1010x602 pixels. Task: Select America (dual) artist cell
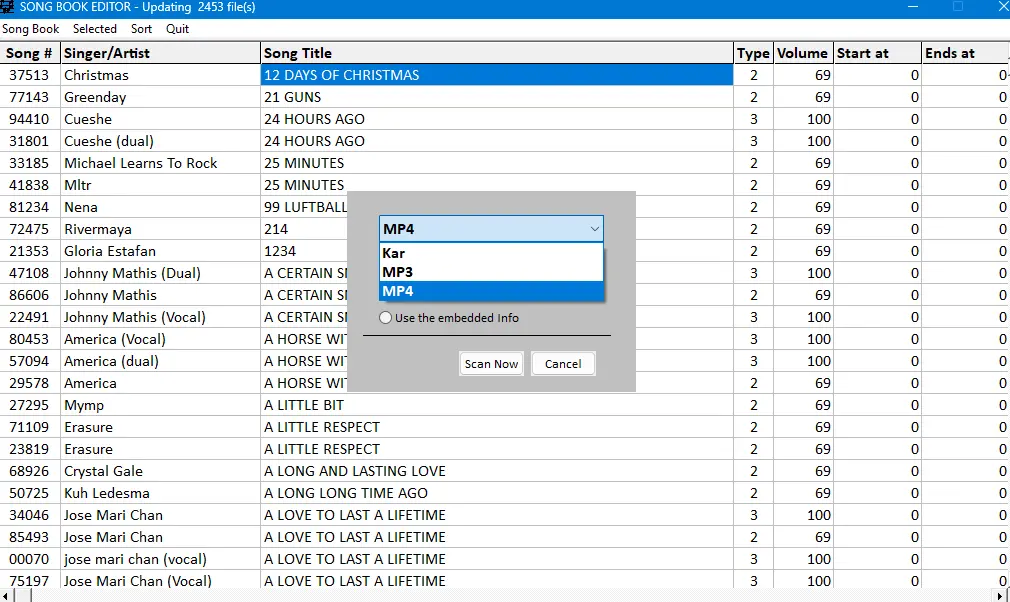(160, 361)
